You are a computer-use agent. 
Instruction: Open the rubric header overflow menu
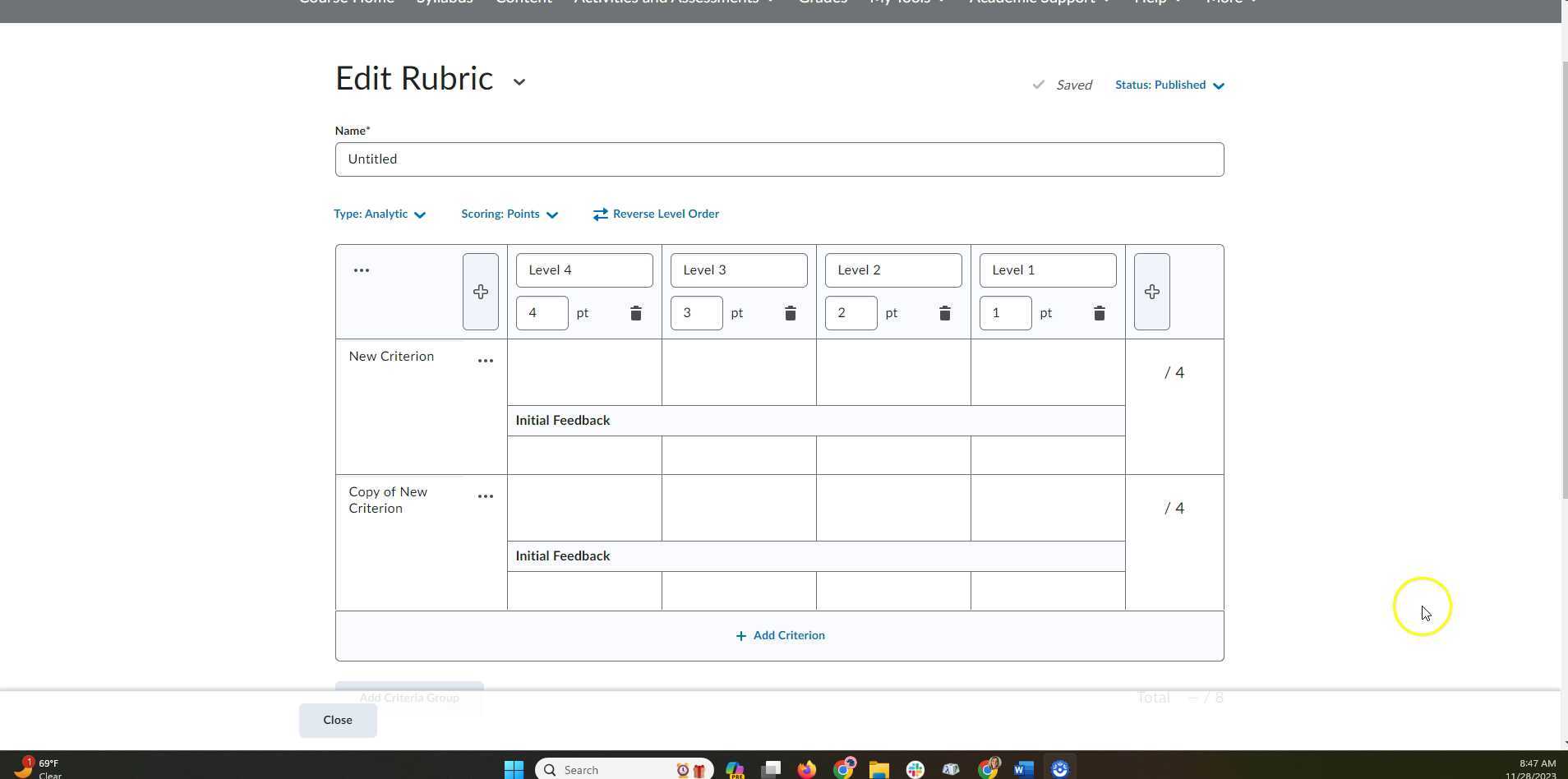(x=361, y=270)
